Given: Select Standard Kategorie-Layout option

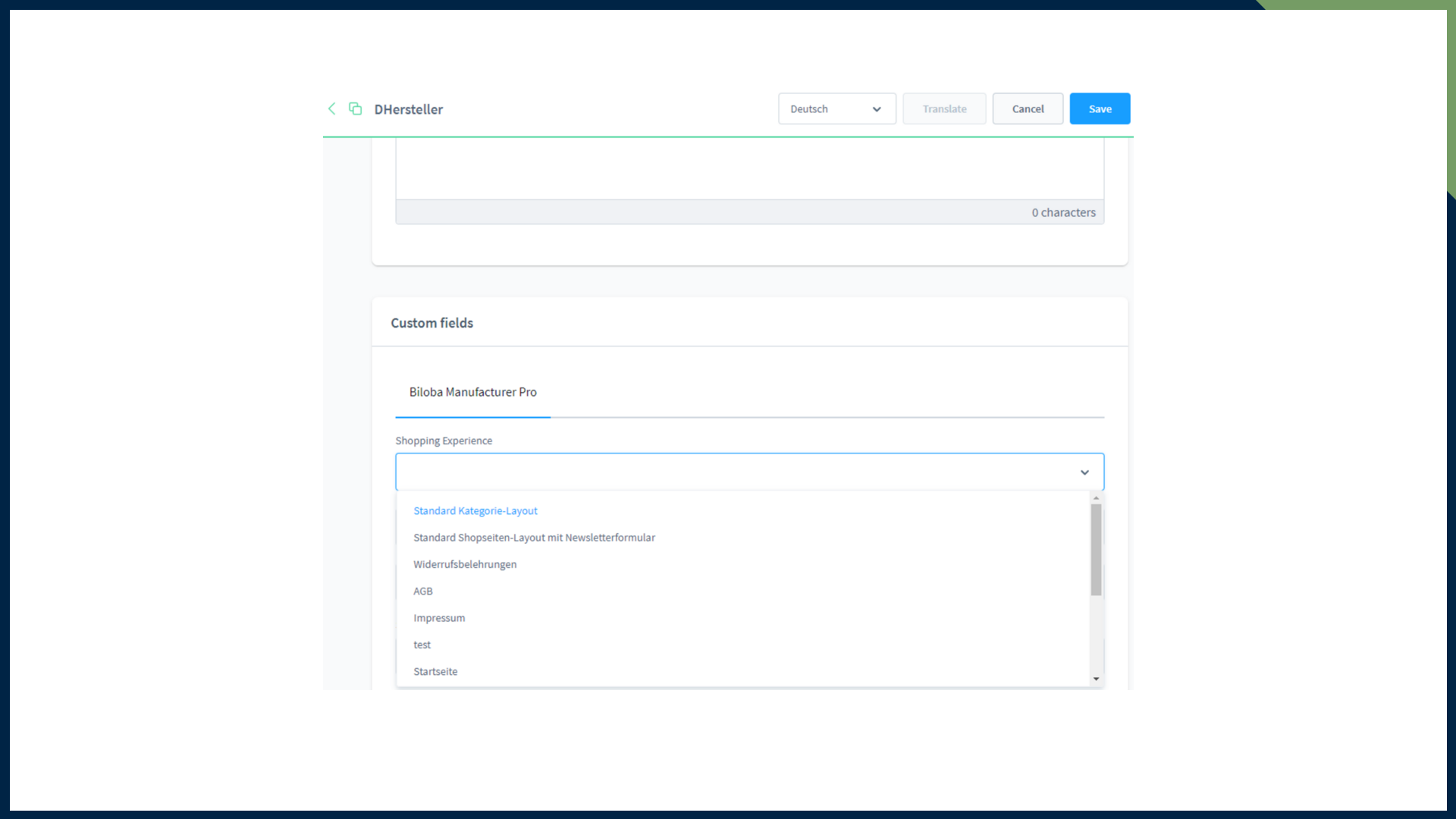Looking at the screenshot, I should pyautogui.click(x=475, y=511).
